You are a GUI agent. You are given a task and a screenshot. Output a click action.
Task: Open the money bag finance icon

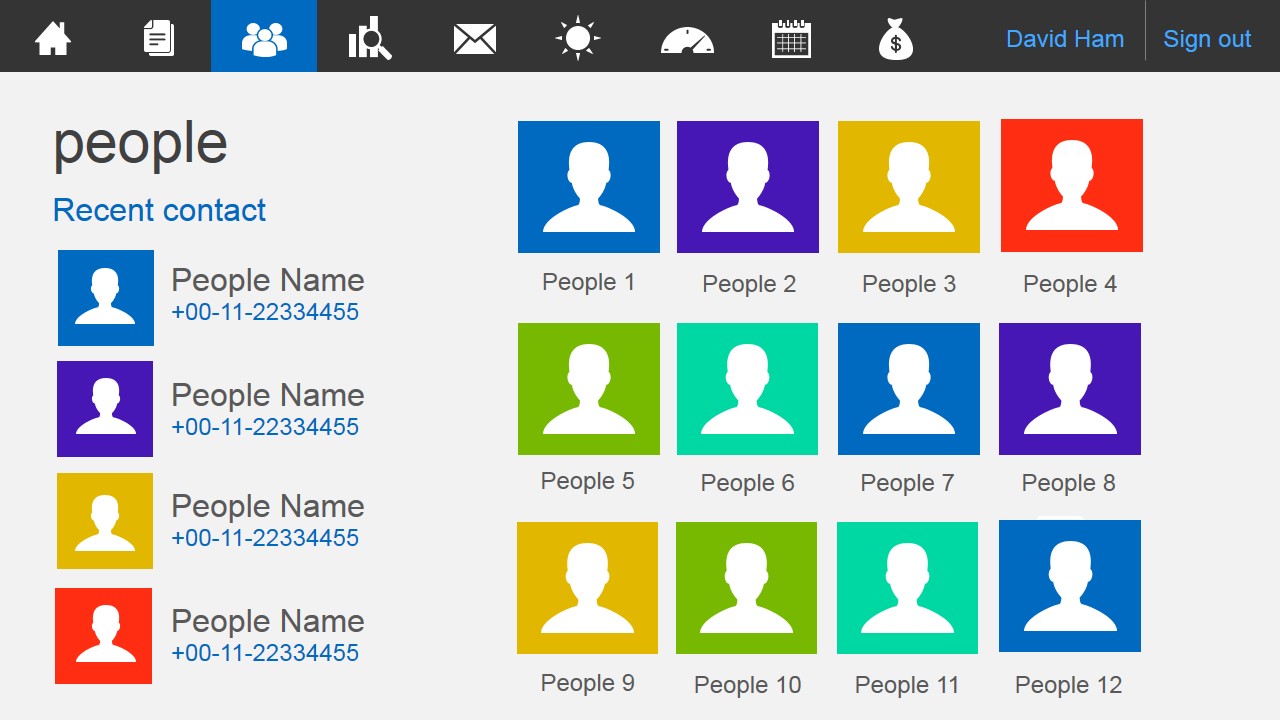coord(896,40)
